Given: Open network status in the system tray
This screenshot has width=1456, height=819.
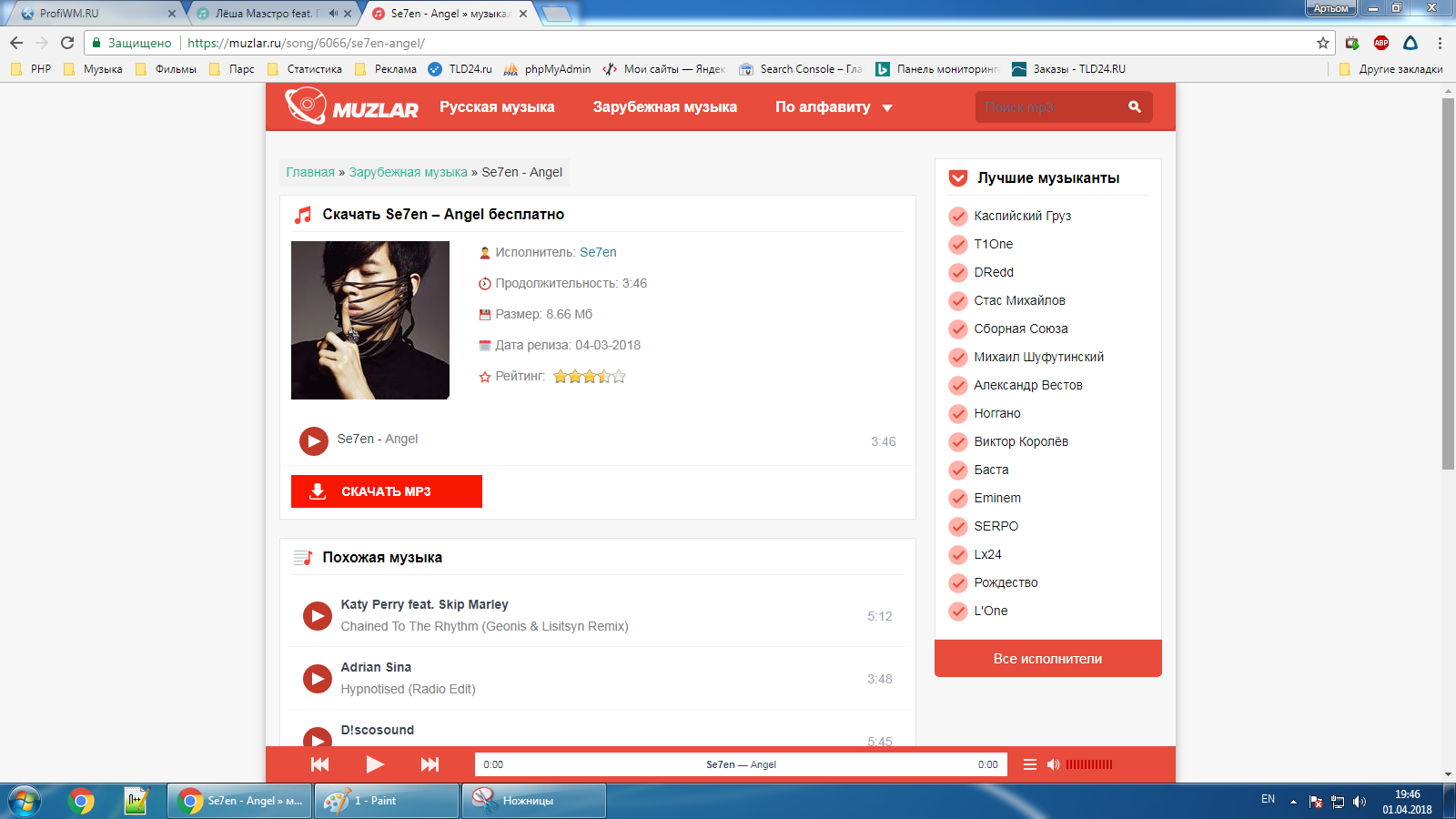Looking at the screenshot, I should 1338,802.
